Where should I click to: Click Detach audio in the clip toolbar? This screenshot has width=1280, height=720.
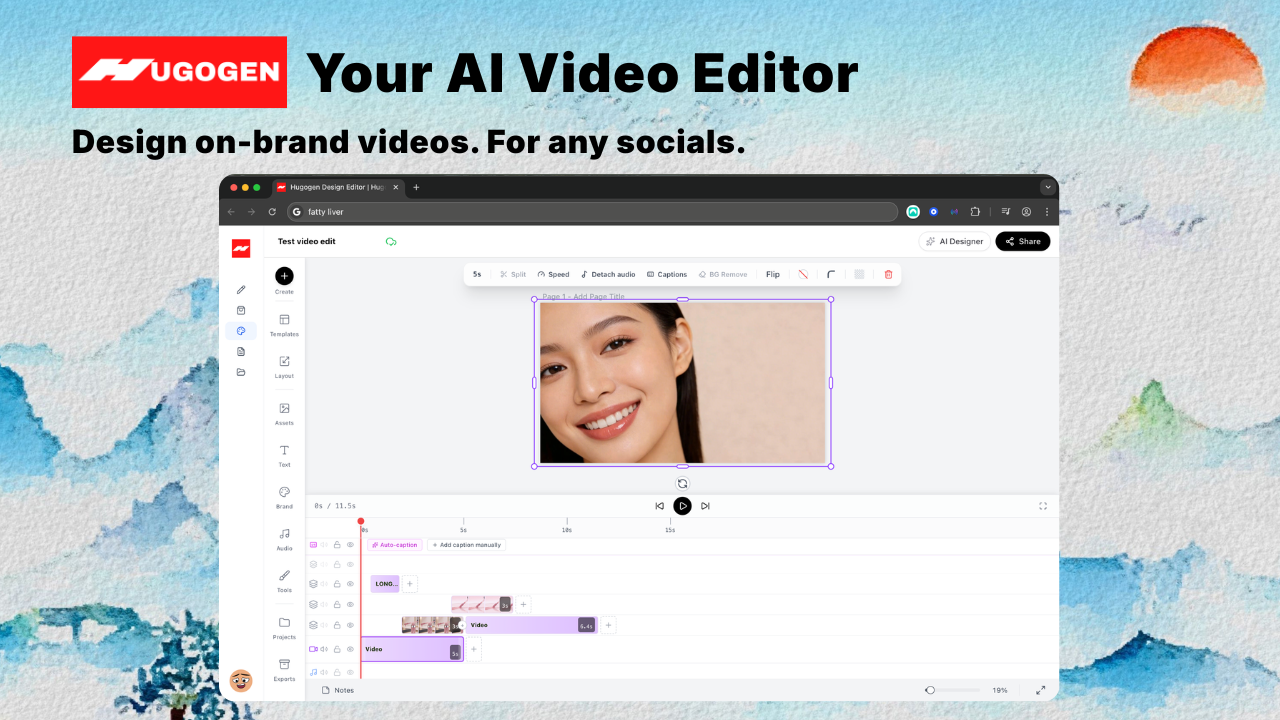(608, 274)
